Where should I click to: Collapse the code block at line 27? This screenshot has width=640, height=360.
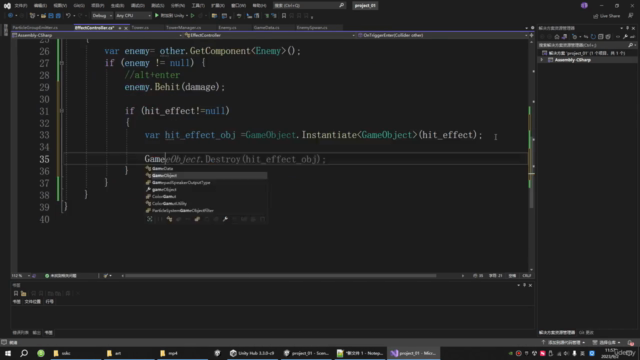(62, 63)
